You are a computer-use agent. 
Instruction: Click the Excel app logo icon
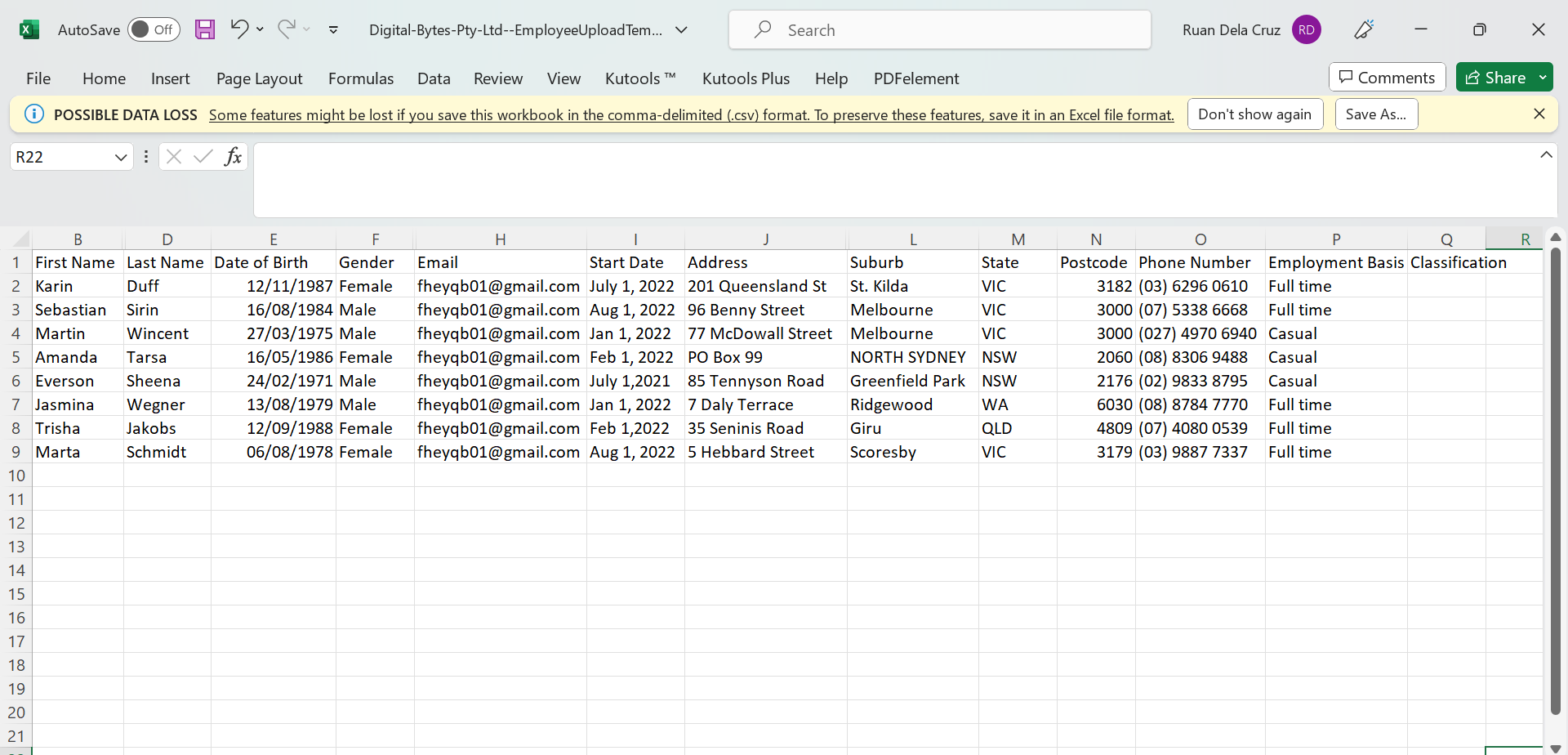pyautogui.click(x=29, y=30)
